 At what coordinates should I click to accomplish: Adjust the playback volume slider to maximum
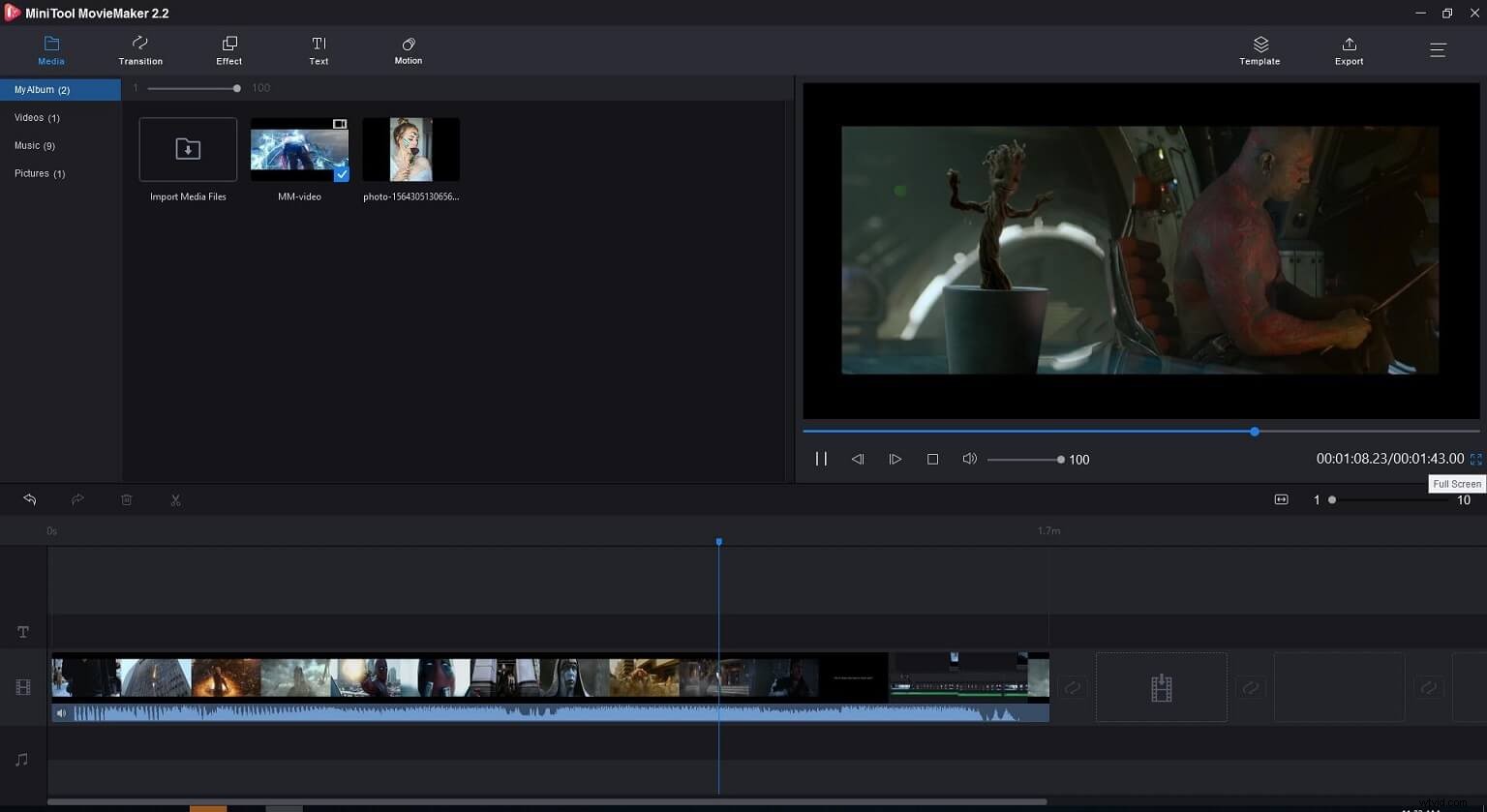[x=1060, y=459]
